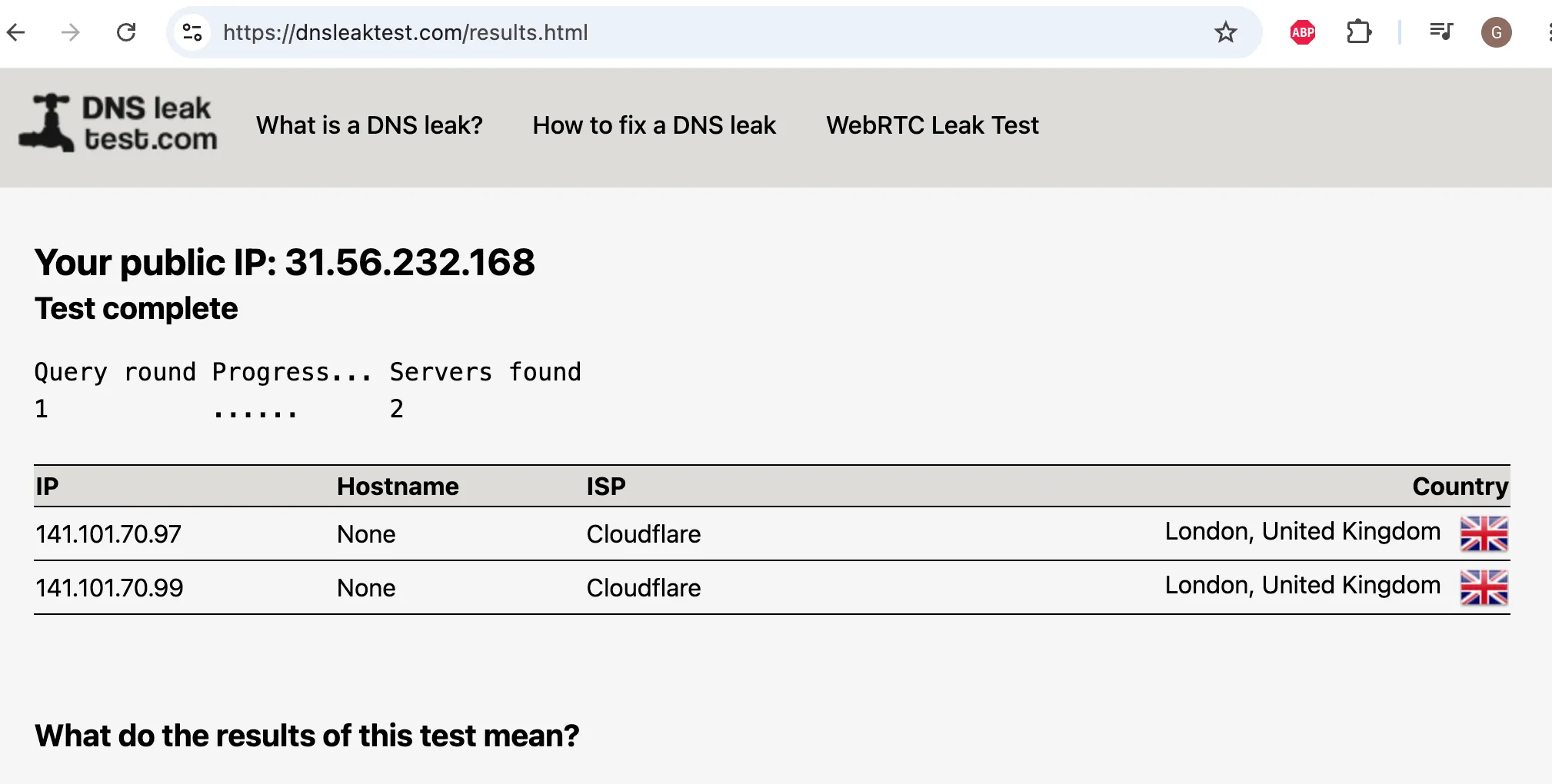
Task: Select IP address 141.101.70.99
Action: 109,588
